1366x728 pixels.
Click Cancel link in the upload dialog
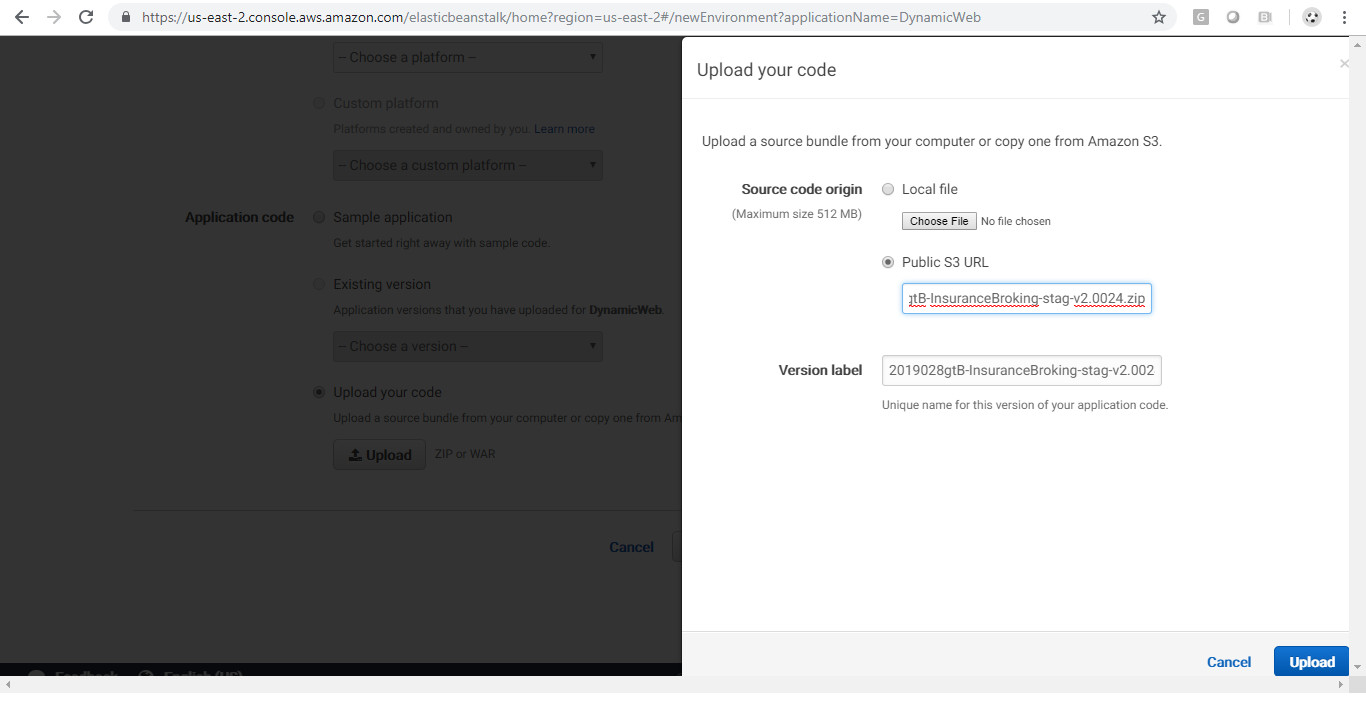click(1228, 662)
